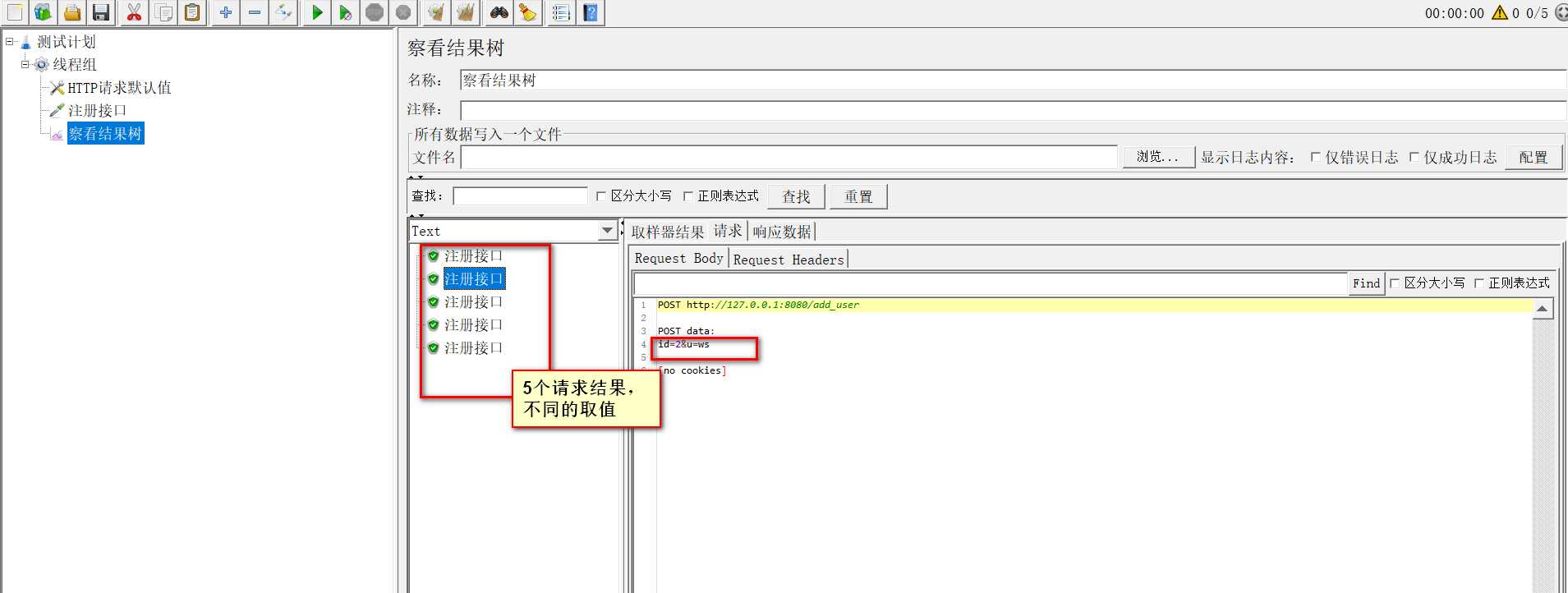
Task: Focus the 查找 search text field
Action: pos(520,195)
